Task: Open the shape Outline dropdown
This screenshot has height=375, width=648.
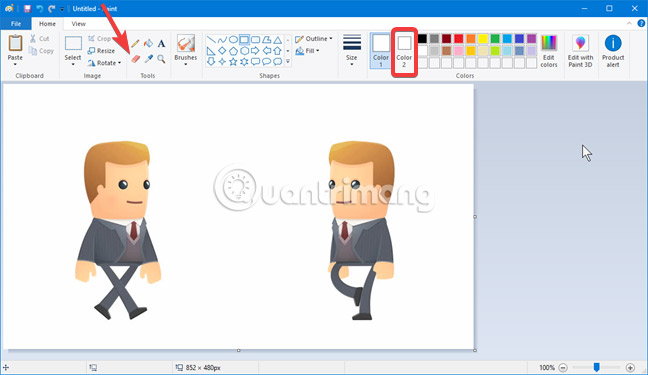Action: click(314, 39)
